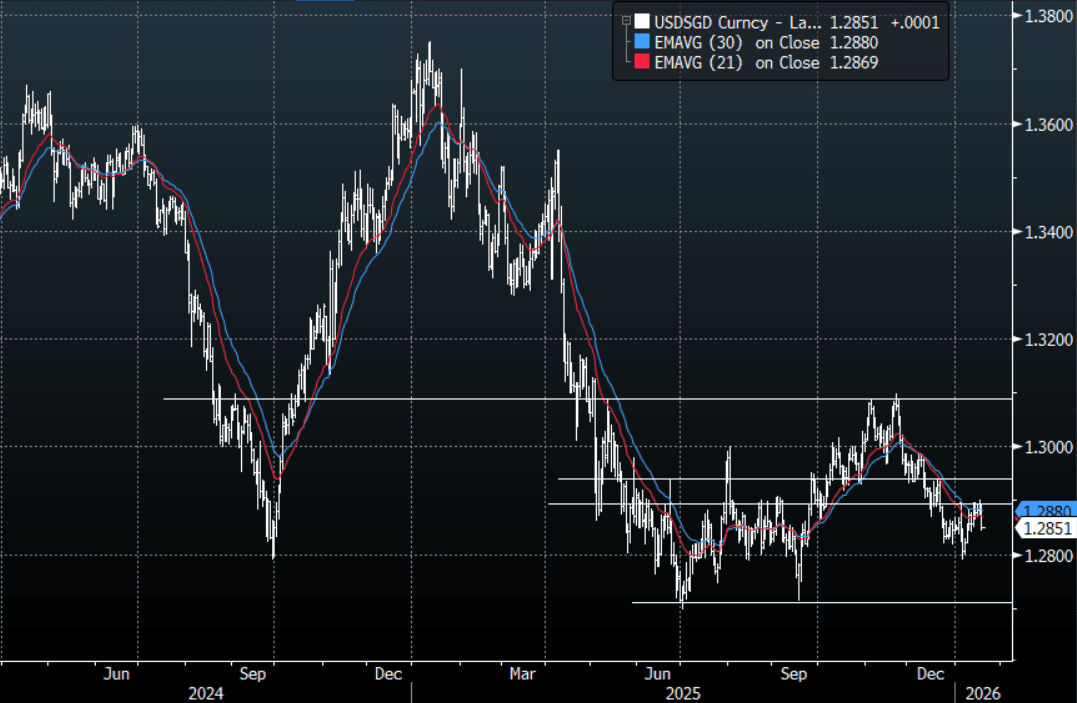Click the 2025 year label on time axis

click(x=681, y=693)
